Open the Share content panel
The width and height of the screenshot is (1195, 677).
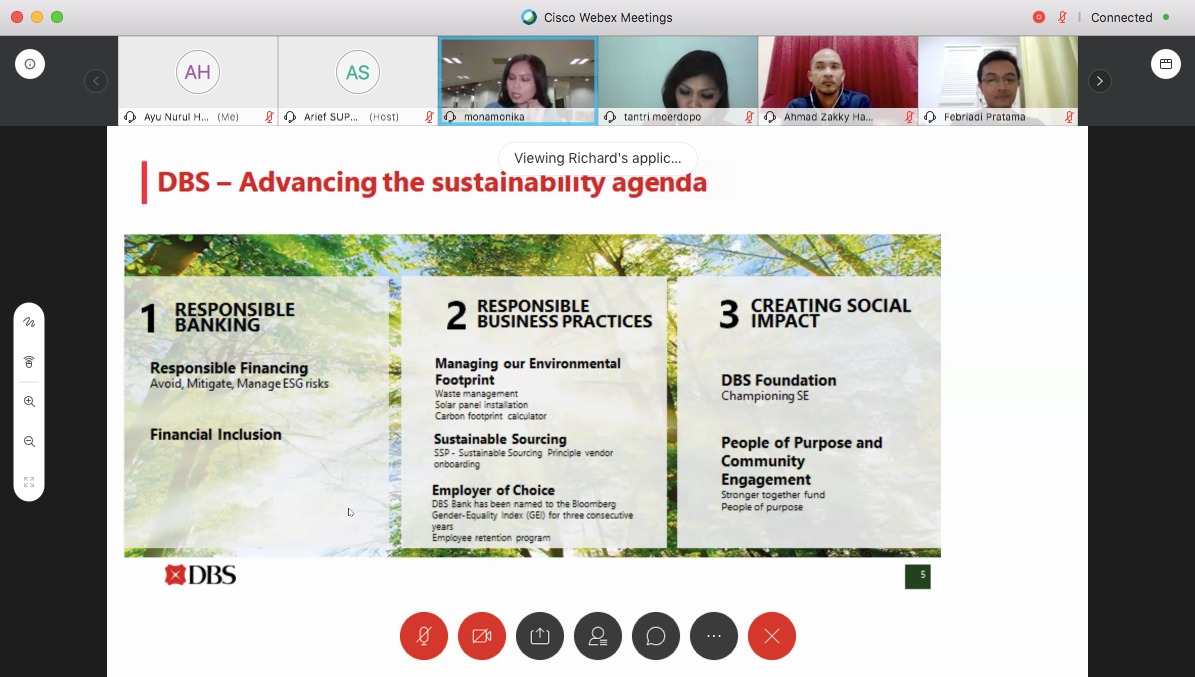(x=539, y=636)
